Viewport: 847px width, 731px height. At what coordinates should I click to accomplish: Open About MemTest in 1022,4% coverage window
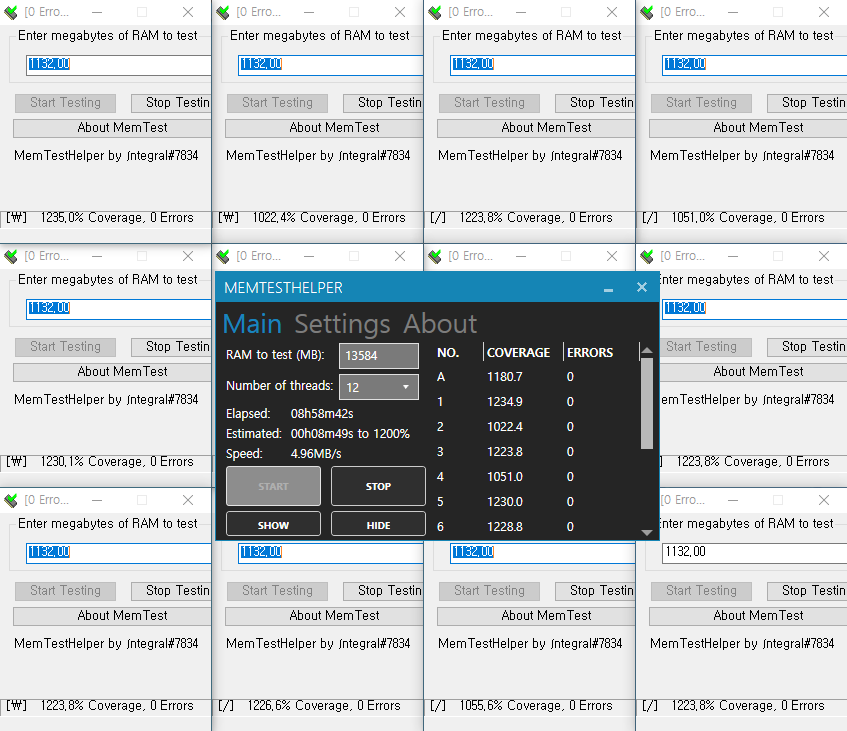[324, 128]
